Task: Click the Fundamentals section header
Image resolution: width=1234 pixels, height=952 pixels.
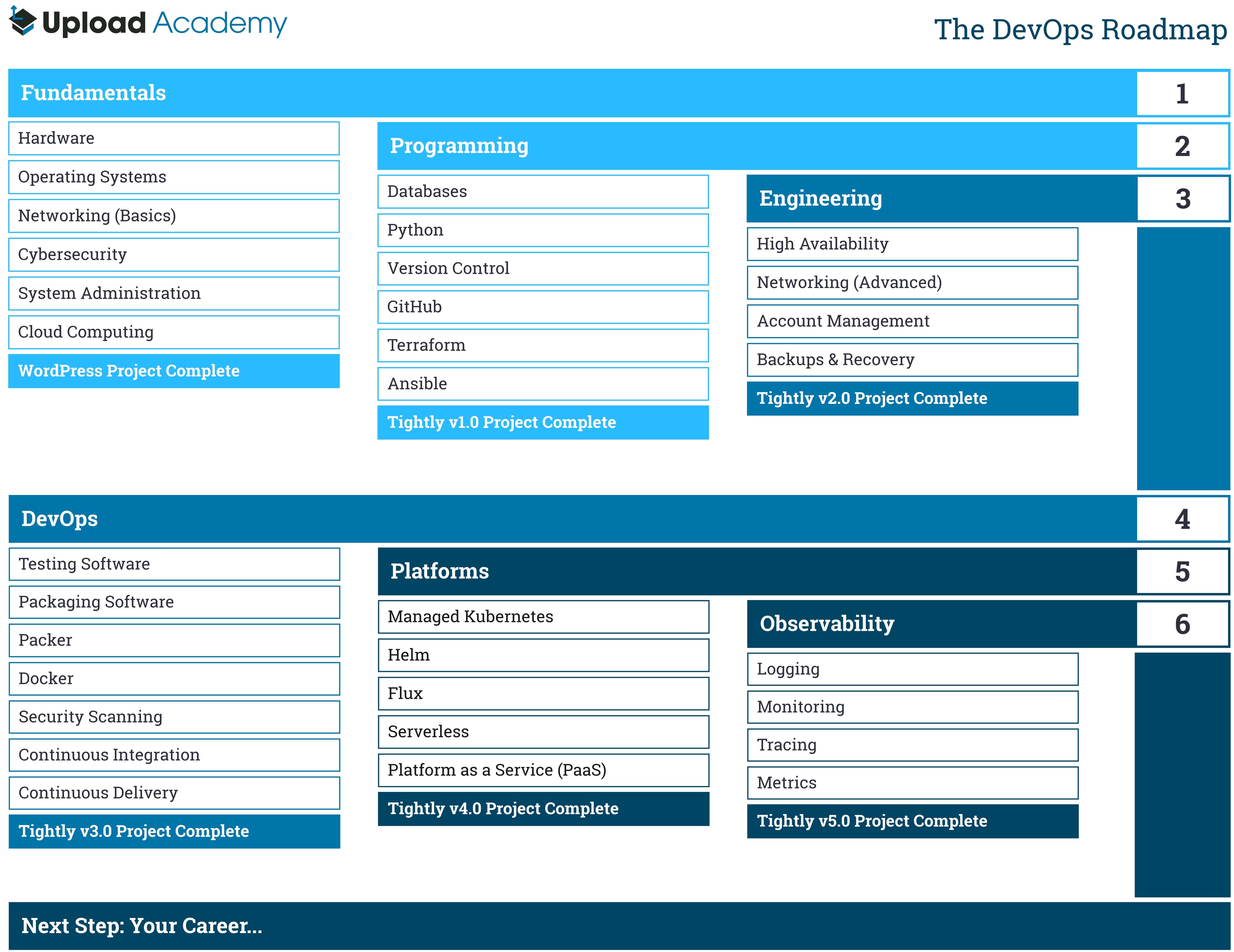Action: (93, 93)
